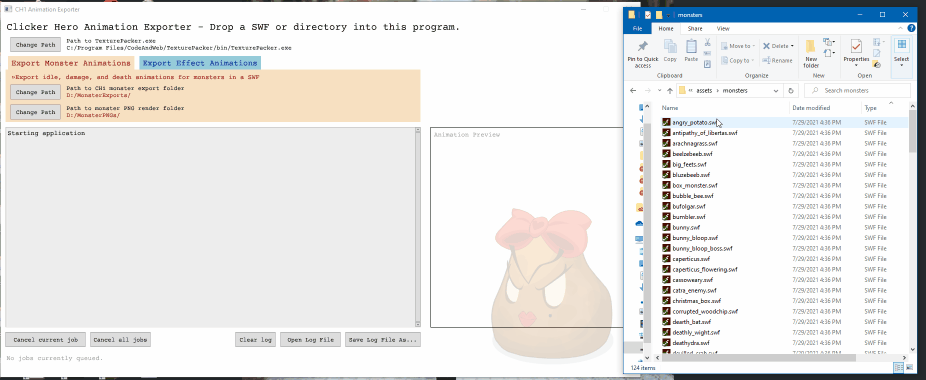Click the Delete X icon
This screenshot has height=380, width=926.
(766, 46)
